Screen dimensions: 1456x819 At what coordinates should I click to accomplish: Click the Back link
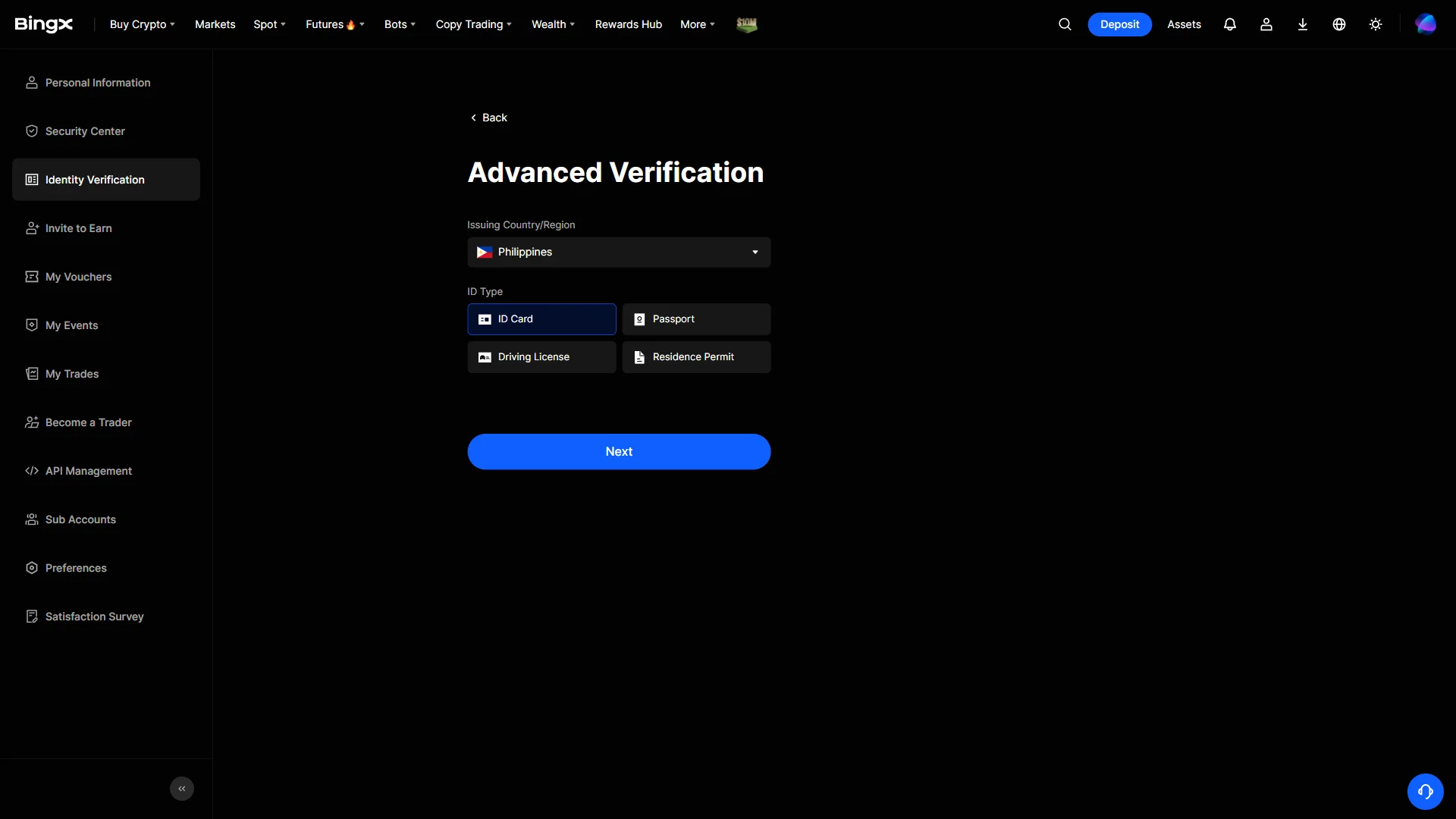489,118
